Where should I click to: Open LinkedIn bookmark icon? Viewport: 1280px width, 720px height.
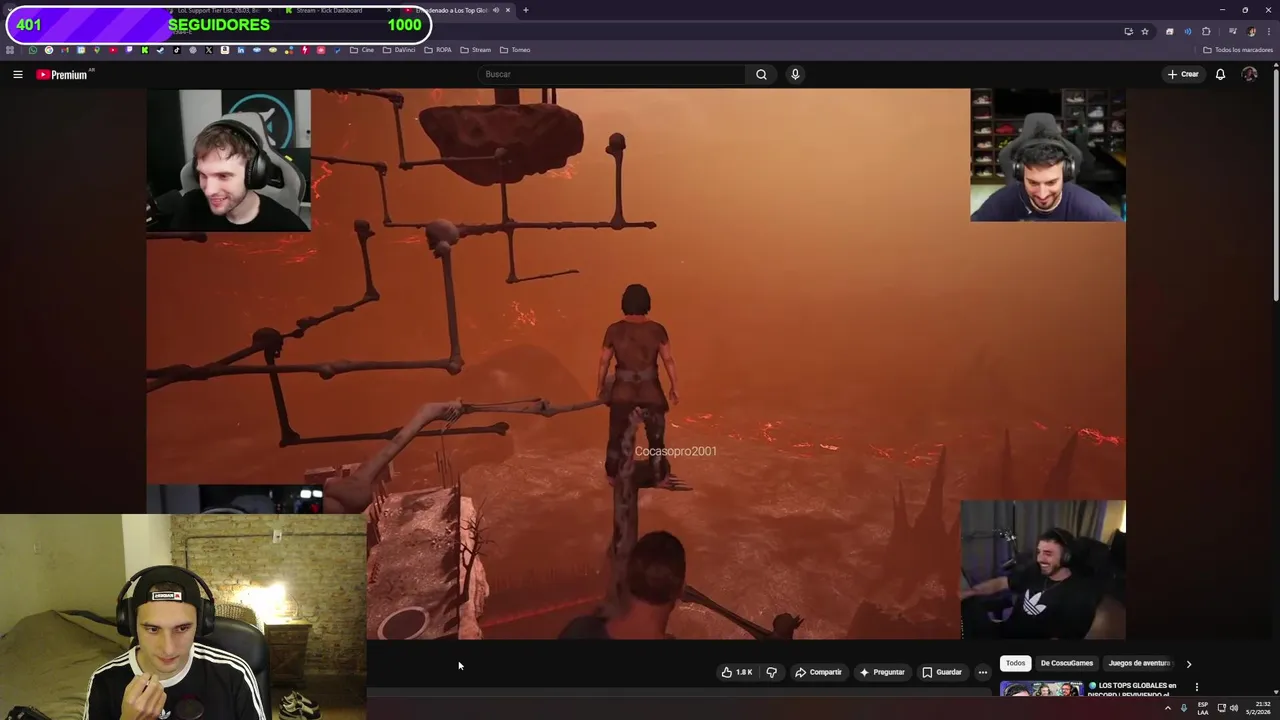[241, 50]
